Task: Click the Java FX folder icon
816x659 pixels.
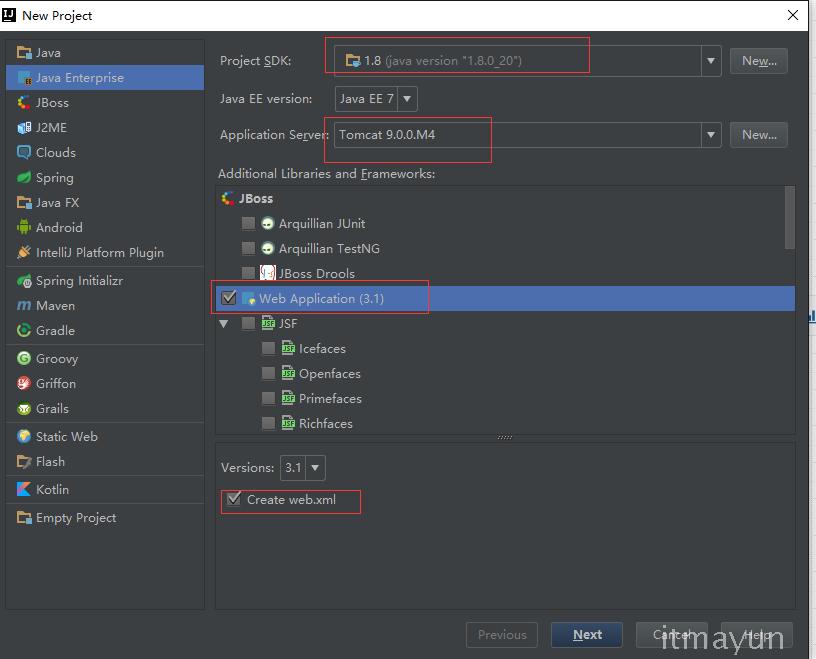Action: tap(24, 202)
